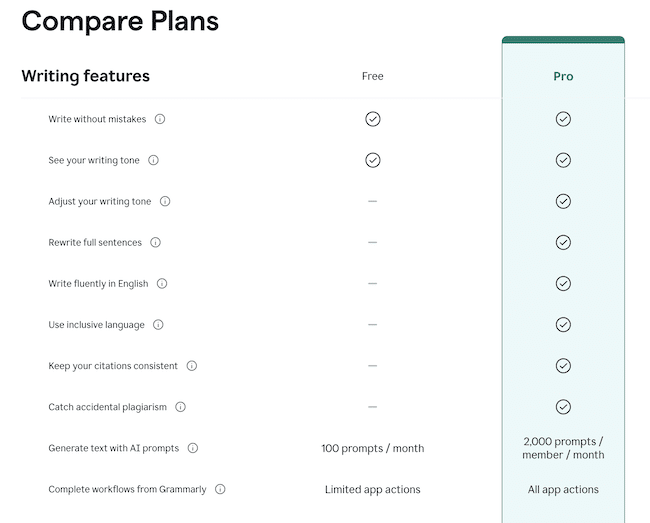The image size is (650, 523).
Task: Open info icon beside Complete workflows from Grammarly
Action: pos(220,489)
